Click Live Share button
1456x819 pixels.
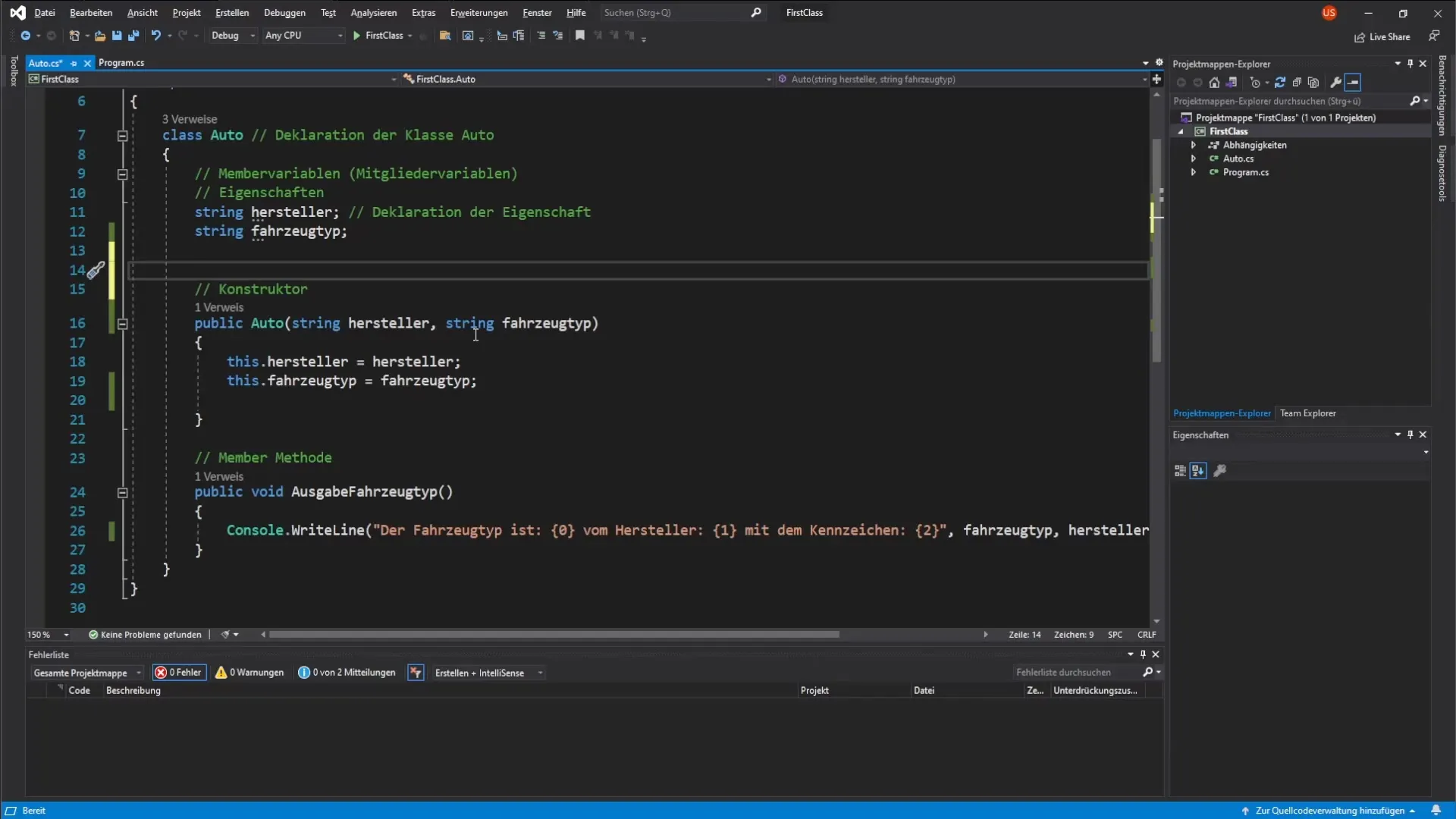point(1382,36)
